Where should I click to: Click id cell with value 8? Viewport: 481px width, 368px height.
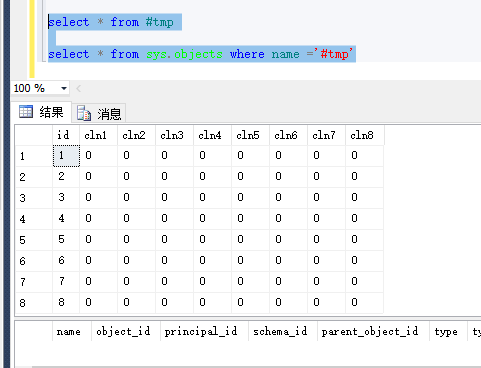[66, 303]
